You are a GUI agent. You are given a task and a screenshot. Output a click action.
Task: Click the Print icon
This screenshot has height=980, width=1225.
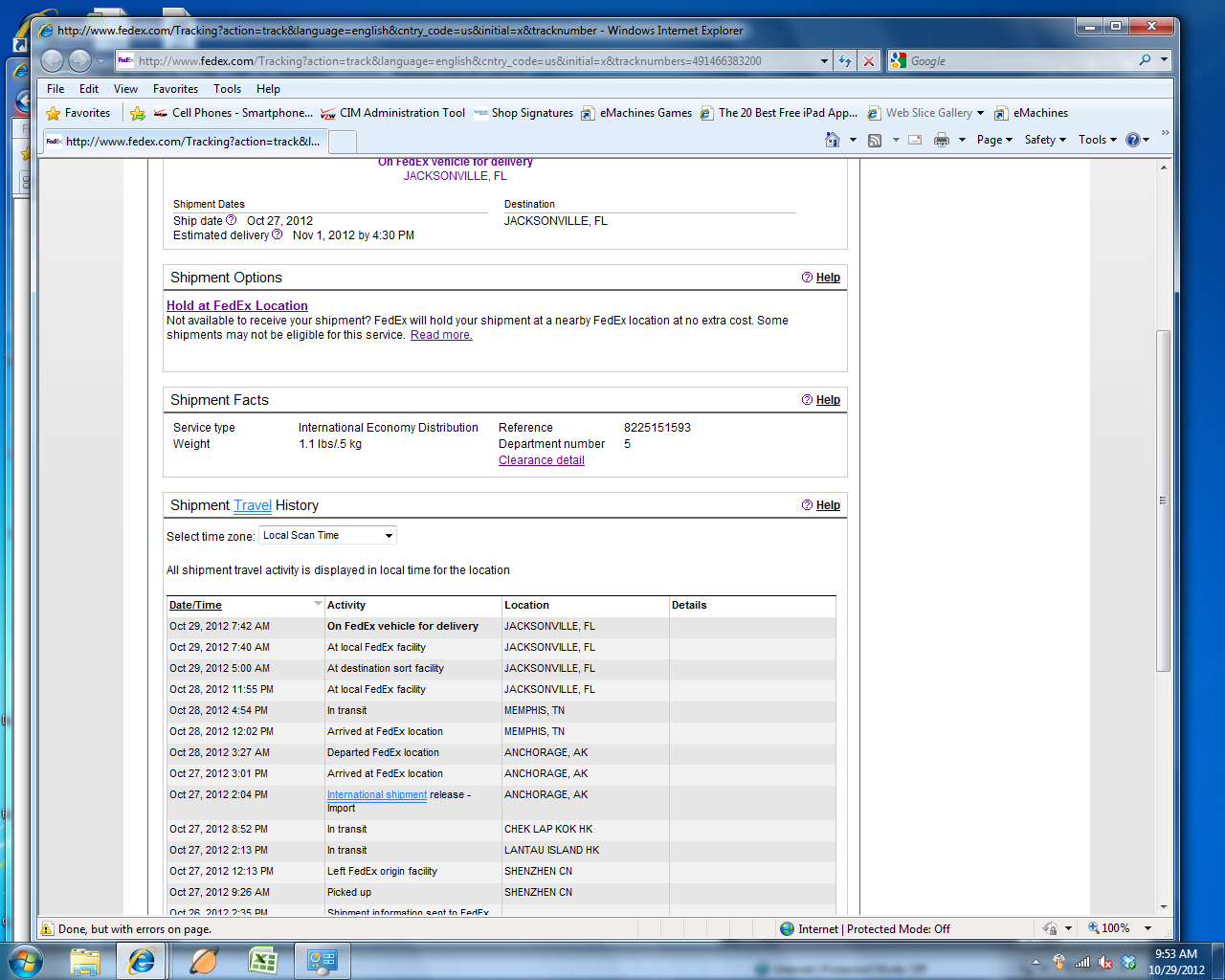tap(942, 140)
